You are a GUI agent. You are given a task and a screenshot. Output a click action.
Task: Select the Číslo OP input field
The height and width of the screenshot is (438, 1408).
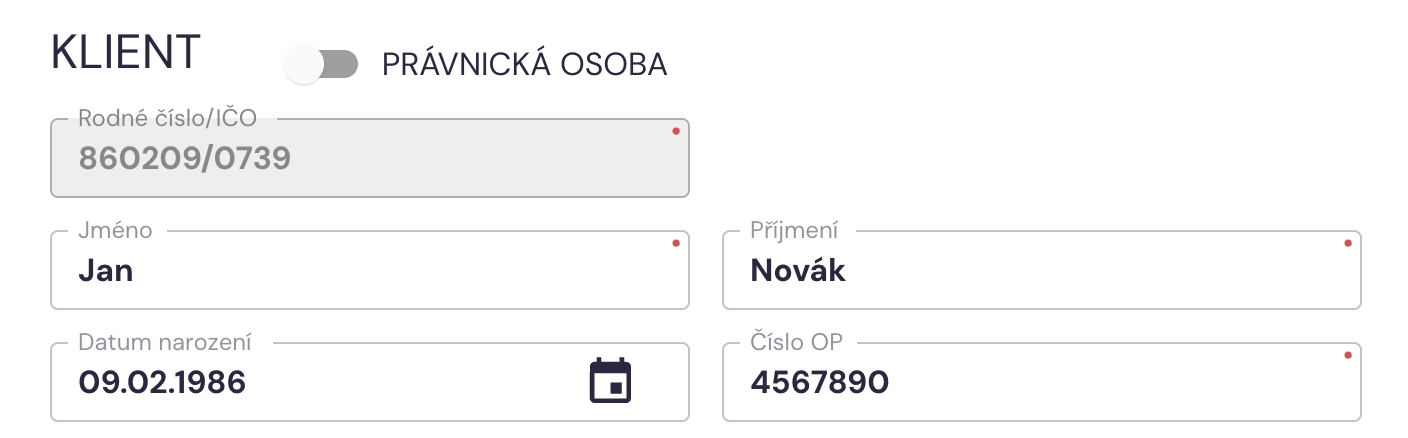pyautogui.click(x=1040, y=382)
